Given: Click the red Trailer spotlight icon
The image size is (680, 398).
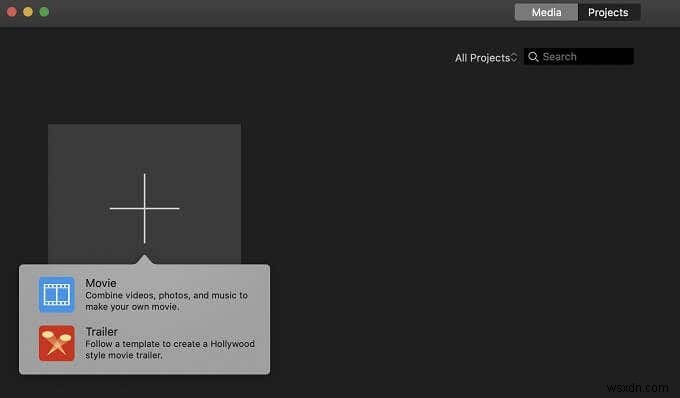Looking at the screenshot, I should click(57, 343).
